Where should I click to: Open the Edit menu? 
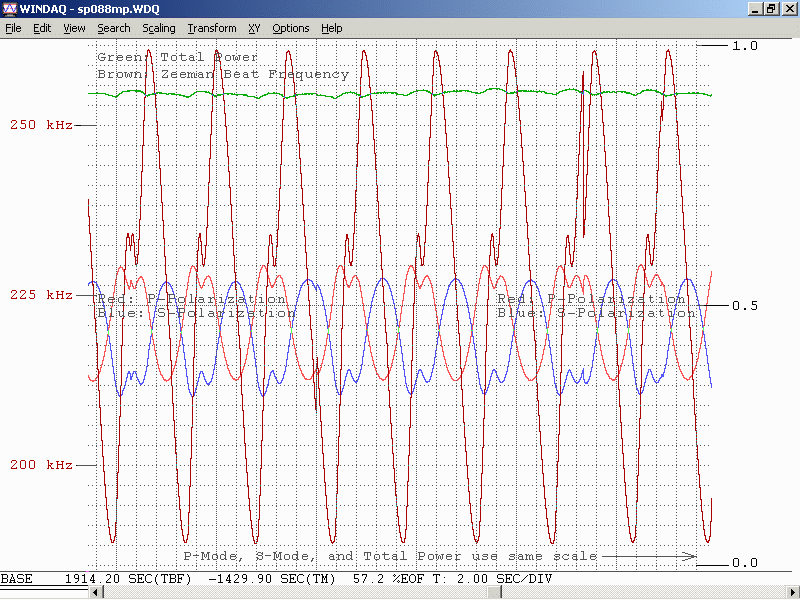(42, 28)
